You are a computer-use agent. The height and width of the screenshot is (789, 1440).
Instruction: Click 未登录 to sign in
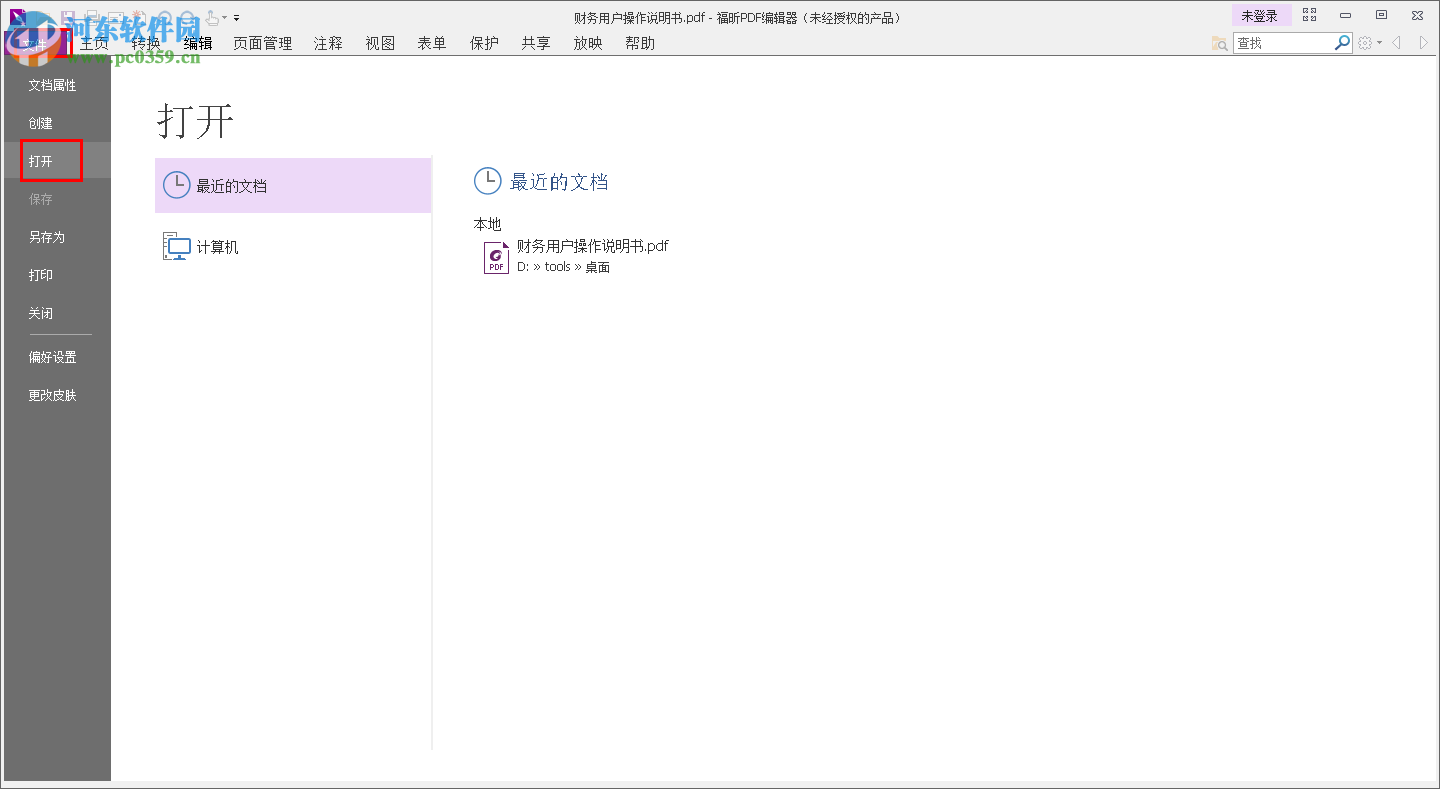point(1261,15)
